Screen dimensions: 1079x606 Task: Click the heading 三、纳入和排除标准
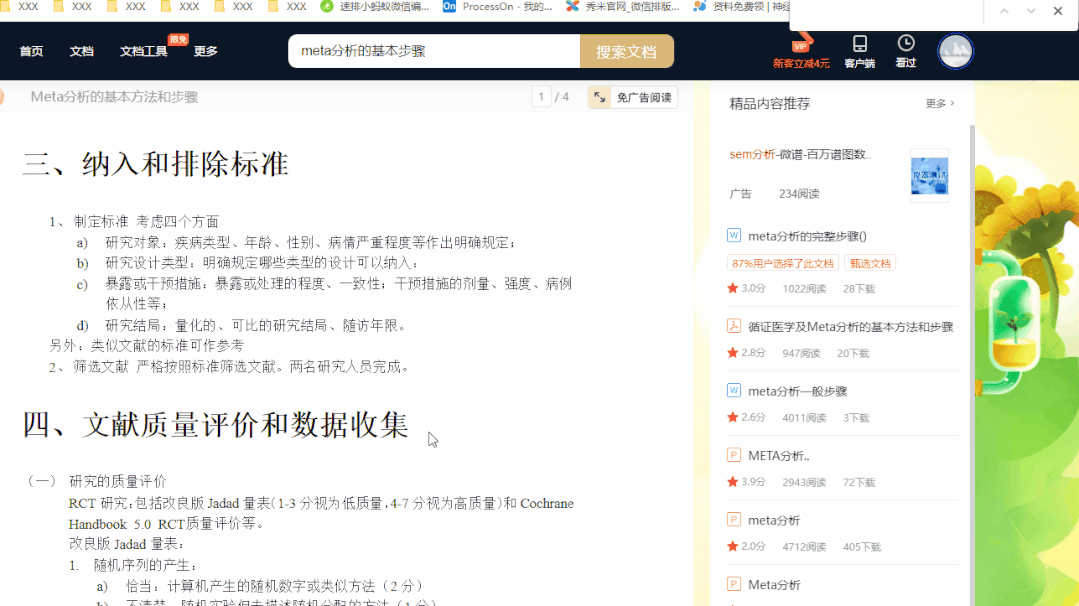[156, 164]
